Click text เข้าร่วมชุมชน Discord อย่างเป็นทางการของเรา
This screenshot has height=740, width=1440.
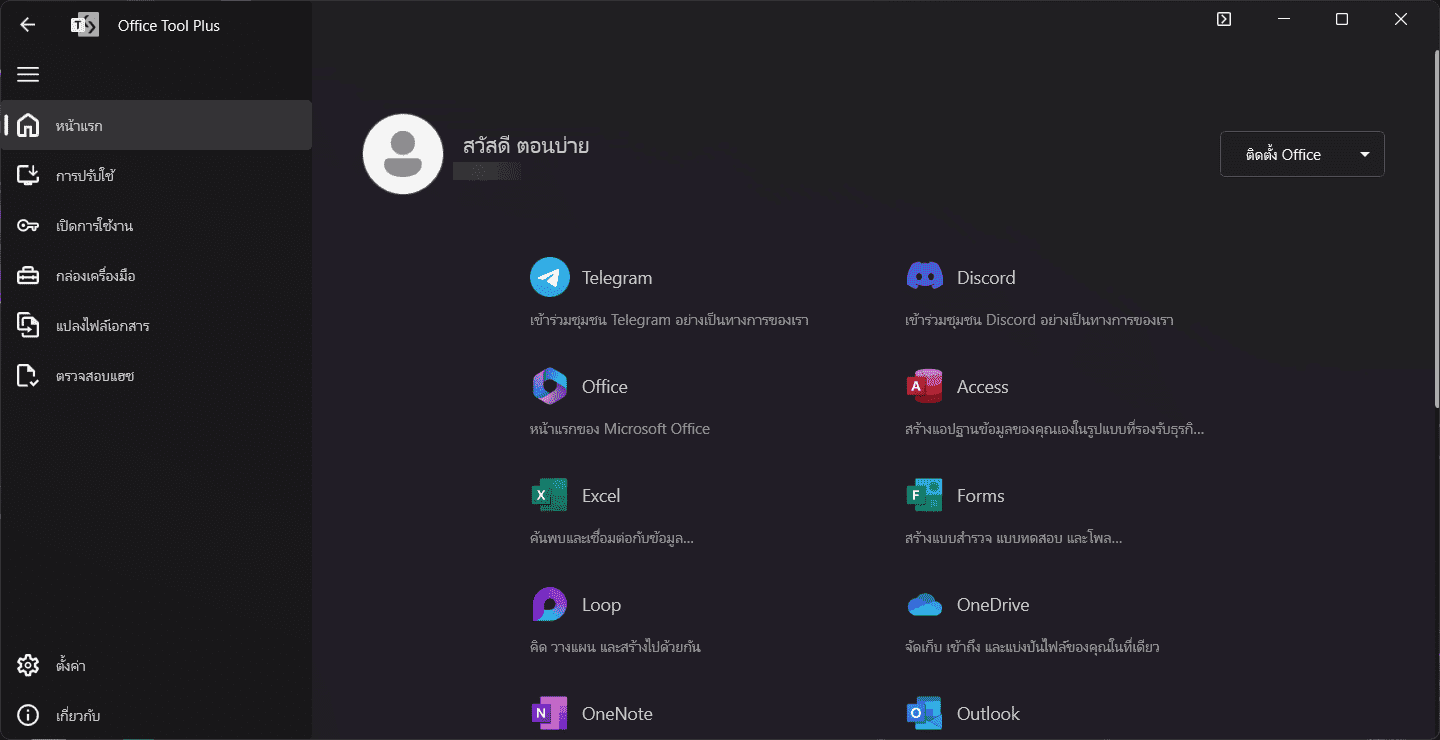[x=1039, y=321]
